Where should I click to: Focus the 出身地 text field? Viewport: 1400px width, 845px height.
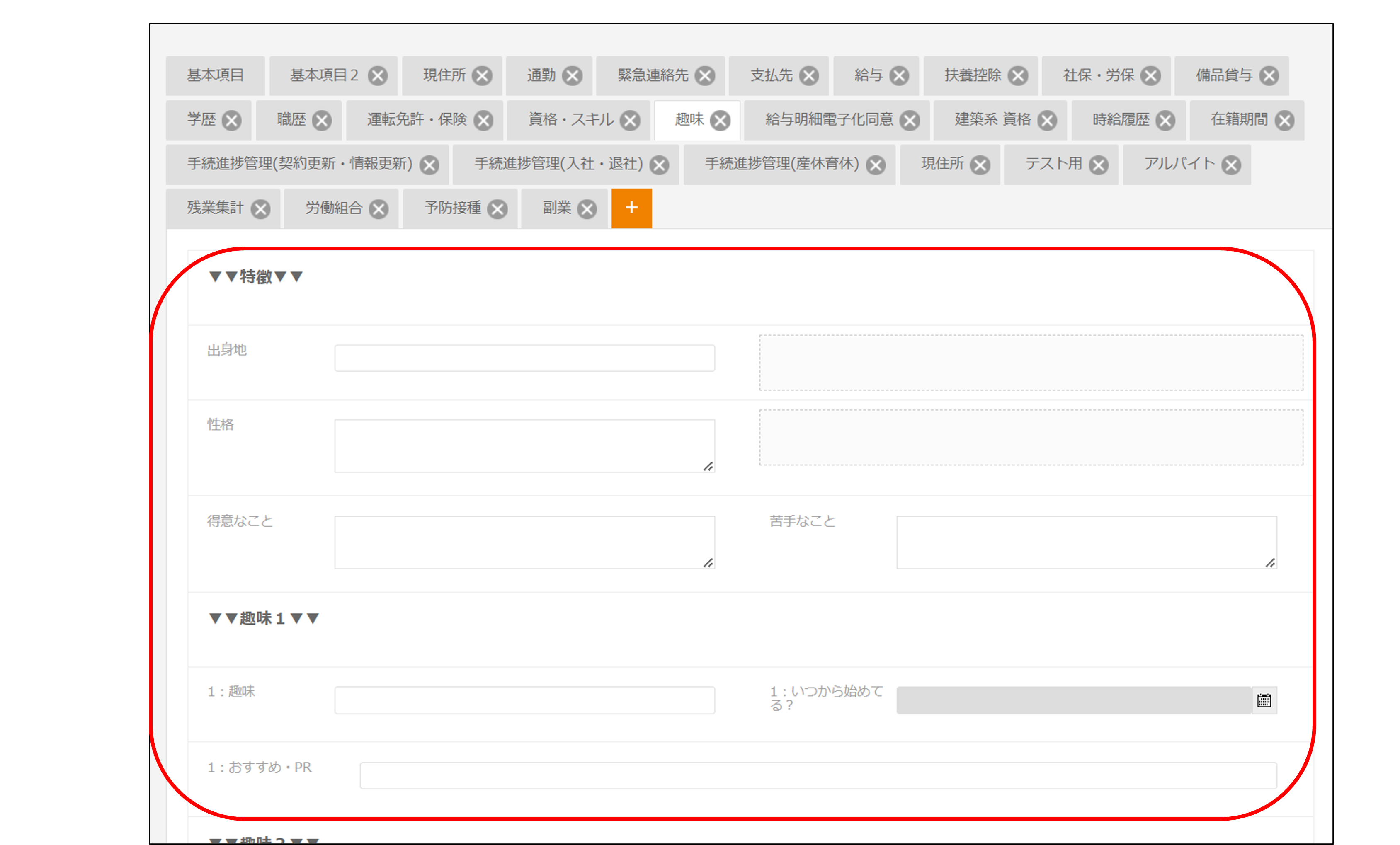[x=524, y=358]
